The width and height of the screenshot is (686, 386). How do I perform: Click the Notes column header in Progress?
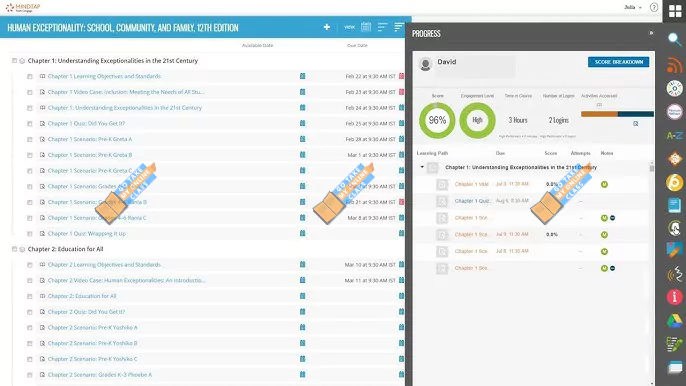[606, 153]
